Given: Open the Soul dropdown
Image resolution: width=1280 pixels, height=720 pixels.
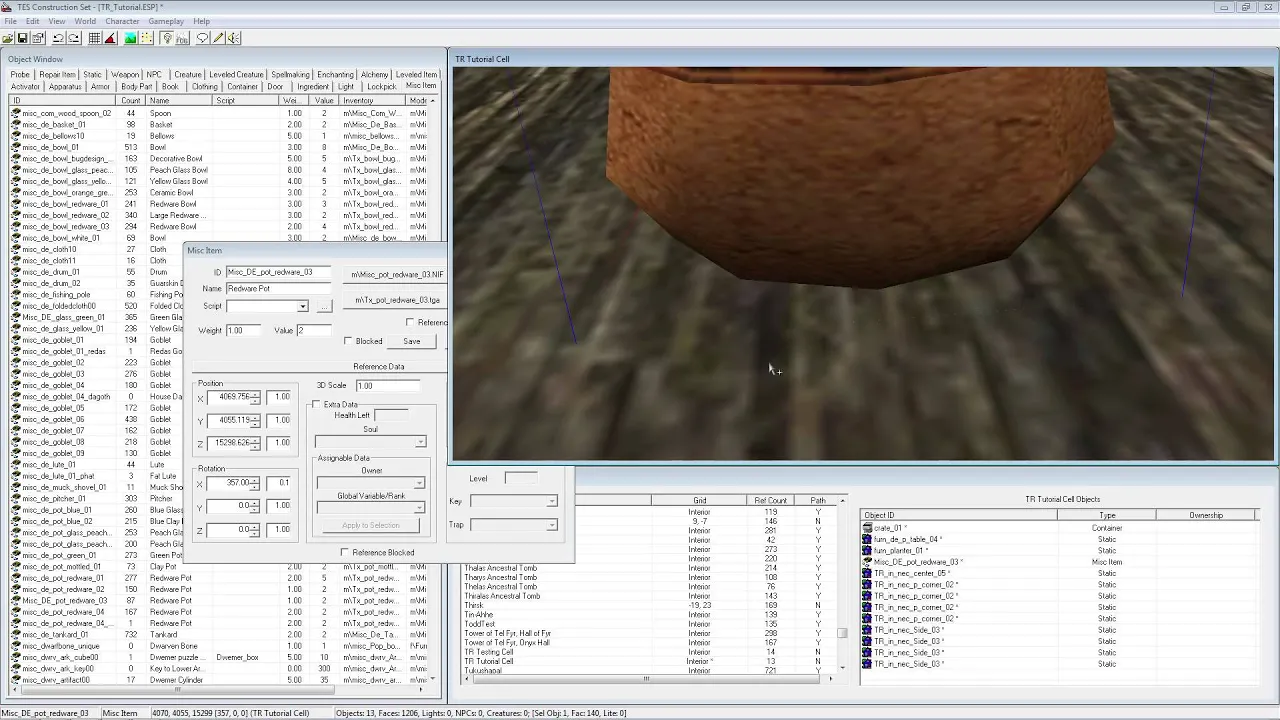Looking at the screenshot, I should pos(420,442).
